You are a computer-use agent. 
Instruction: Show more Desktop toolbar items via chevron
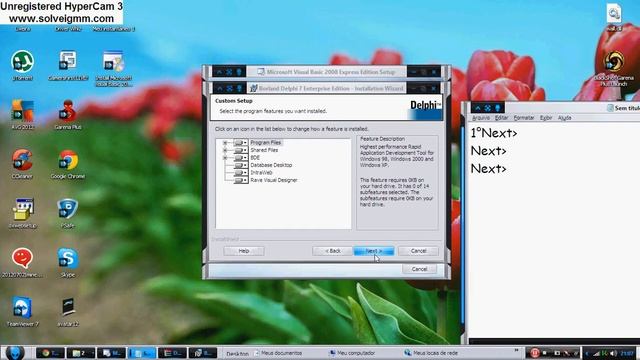[x=516, y=350]
